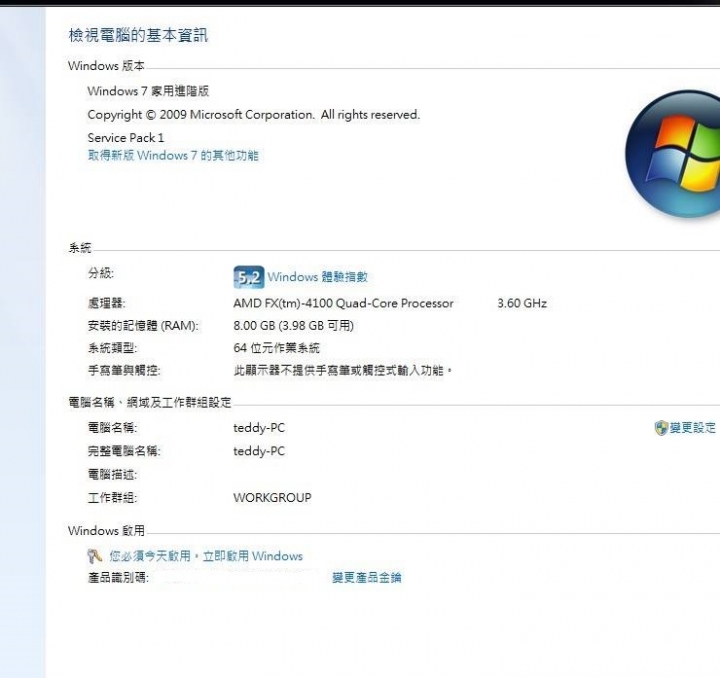This screenshot has width=720, height=678.
Task: Click 變更設定 to change computer name settings
Action: tap(692, 428)
